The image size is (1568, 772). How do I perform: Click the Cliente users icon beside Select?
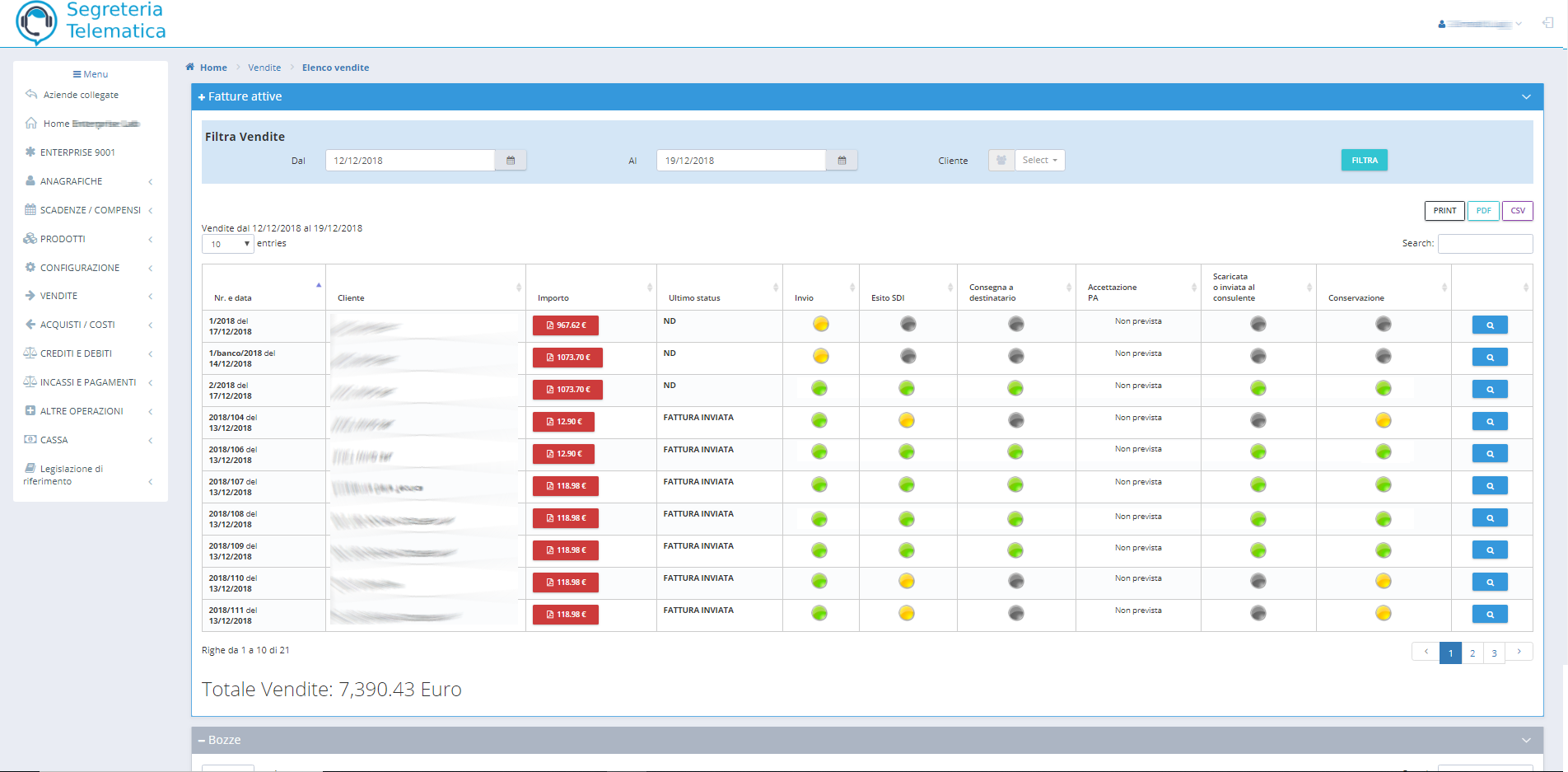point(1001,161)
